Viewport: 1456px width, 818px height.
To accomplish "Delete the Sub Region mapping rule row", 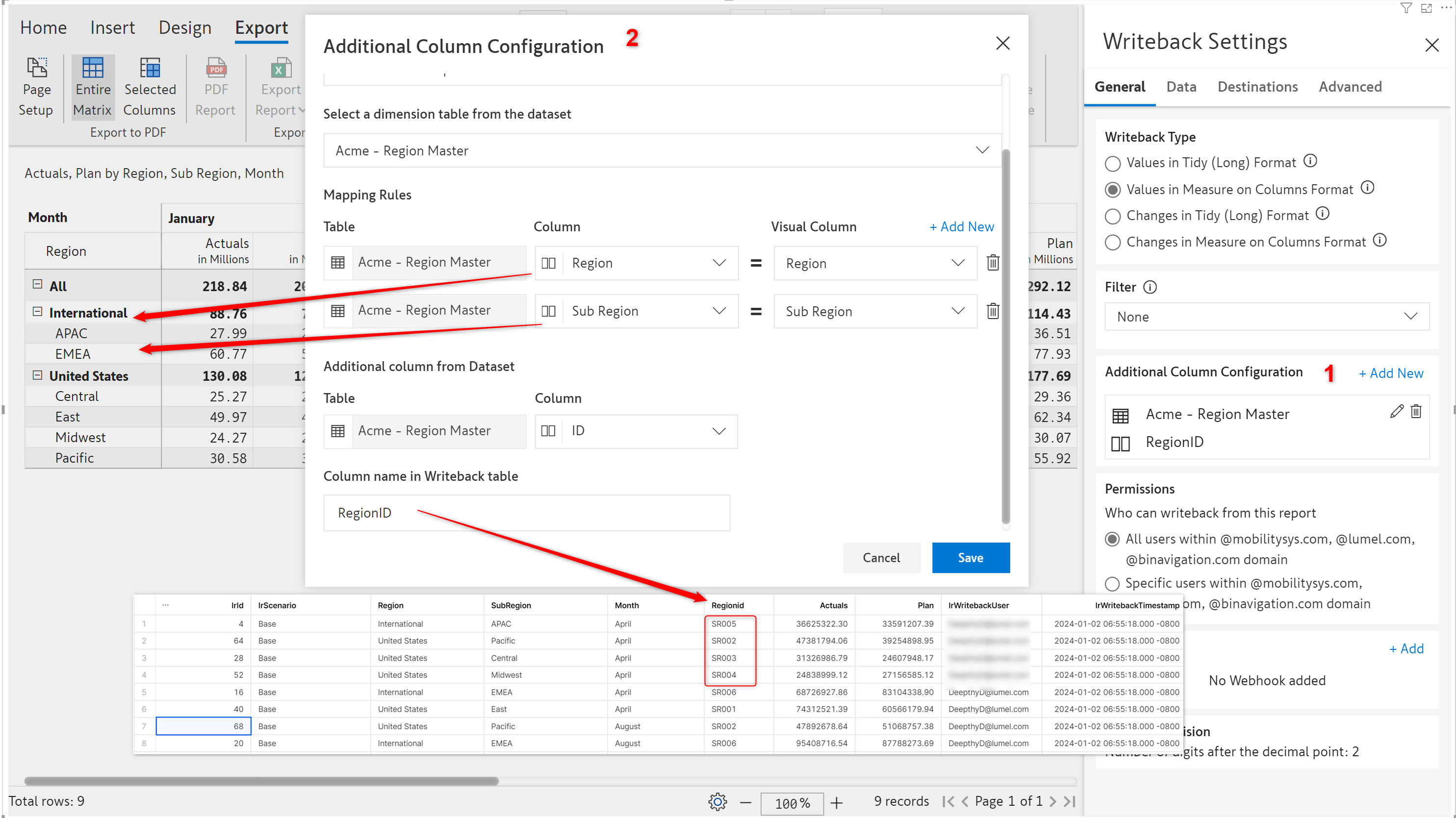I will [x=993, y=311].
